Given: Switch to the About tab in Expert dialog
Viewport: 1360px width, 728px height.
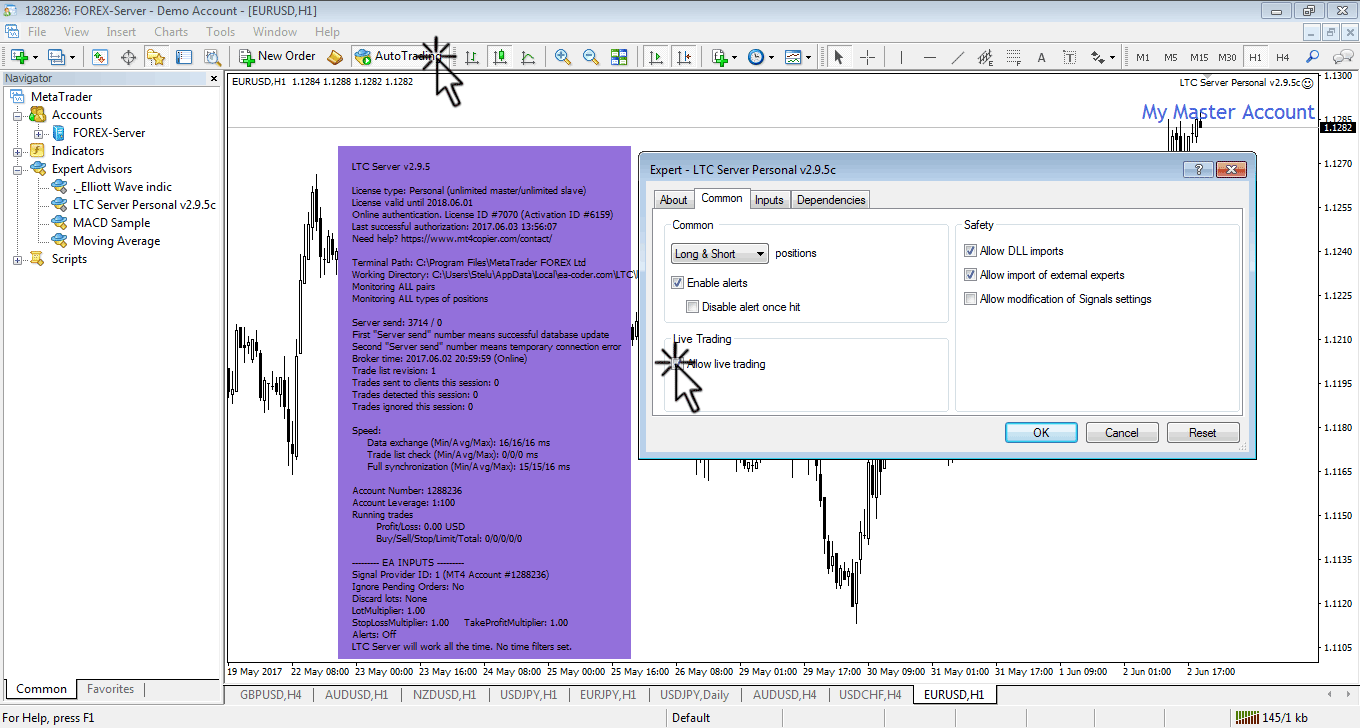Looking at the screenshot, I should click(674, 200).
